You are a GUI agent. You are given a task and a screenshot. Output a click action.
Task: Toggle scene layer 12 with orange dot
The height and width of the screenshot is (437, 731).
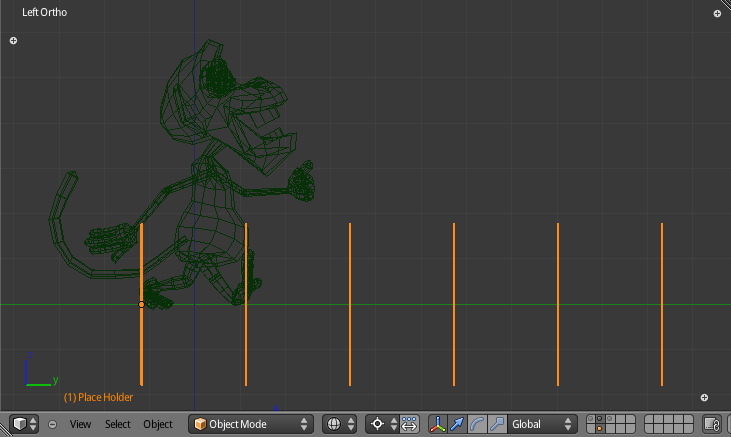pyautogui.click(x=600, y=429)
